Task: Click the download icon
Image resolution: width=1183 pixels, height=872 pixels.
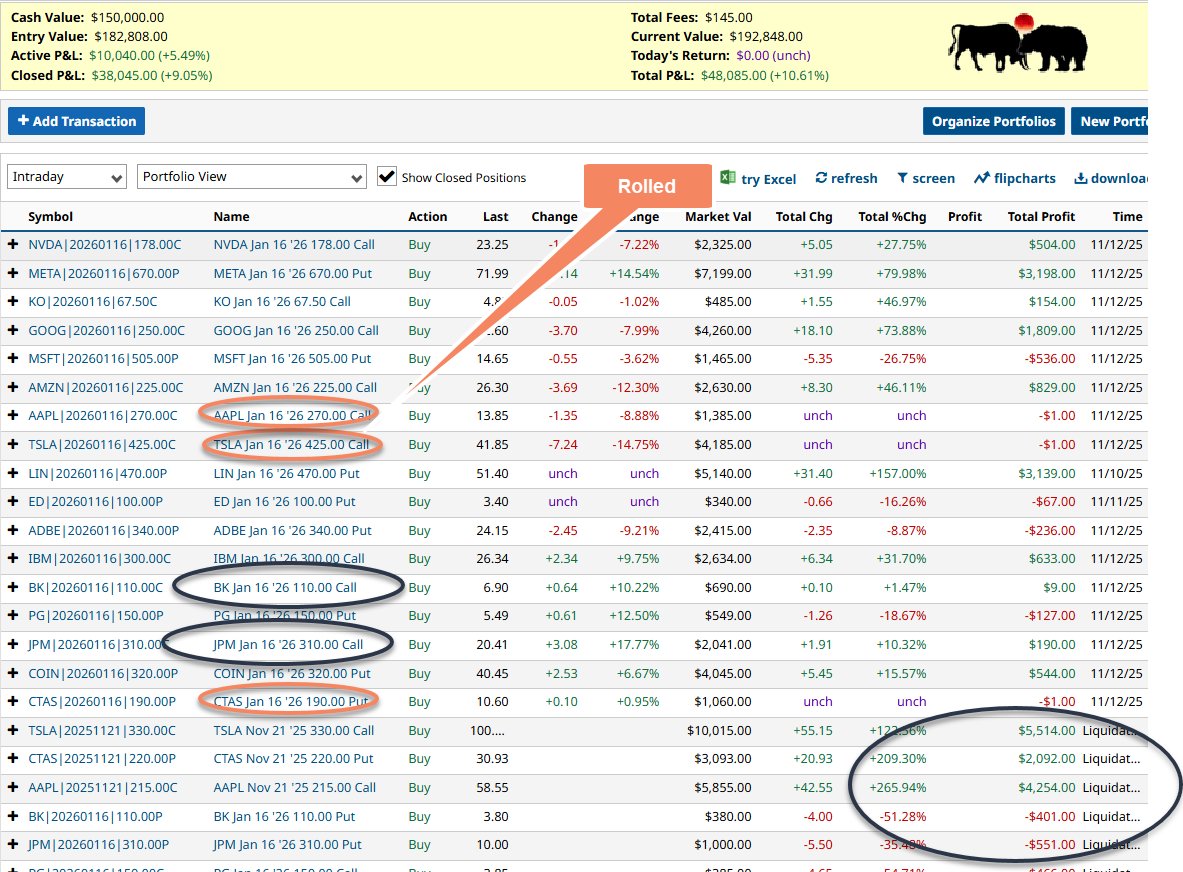Action: click(1080, 178)
